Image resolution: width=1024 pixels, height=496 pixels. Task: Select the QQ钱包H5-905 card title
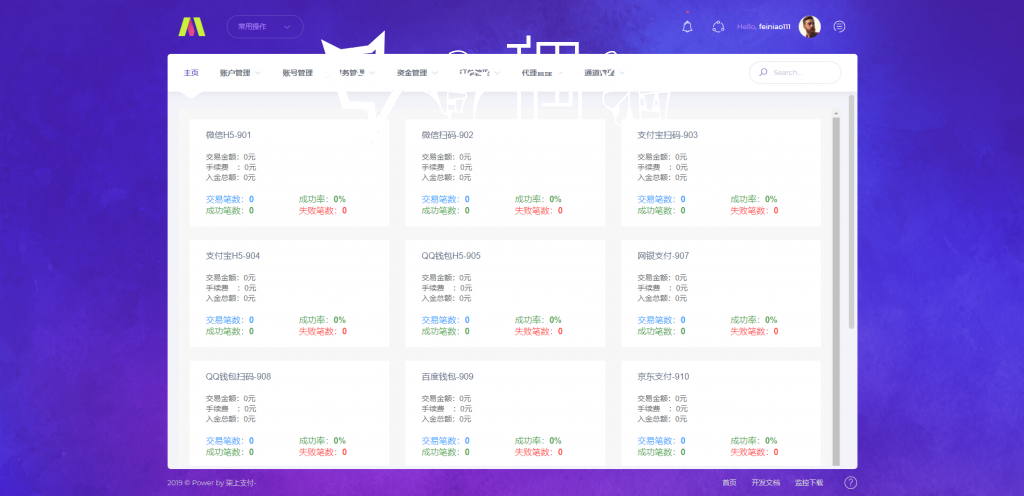451,256
